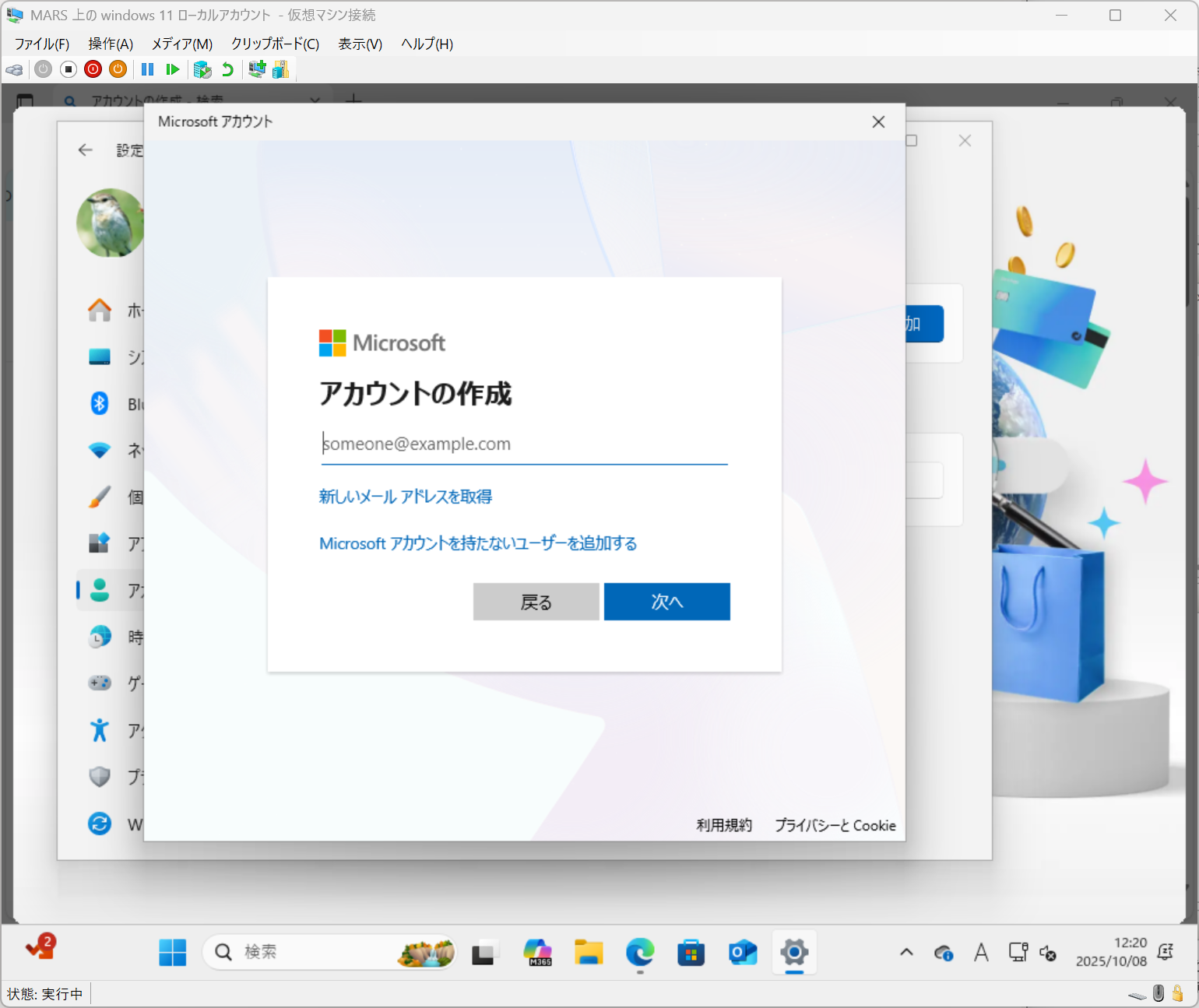
Task: Click the 次へ button
Action: [x=666, y=602]
